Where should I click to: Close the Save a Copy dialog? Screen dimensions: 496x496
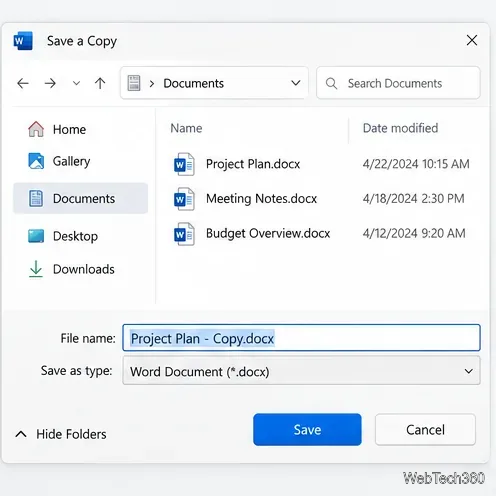(472, 40)
